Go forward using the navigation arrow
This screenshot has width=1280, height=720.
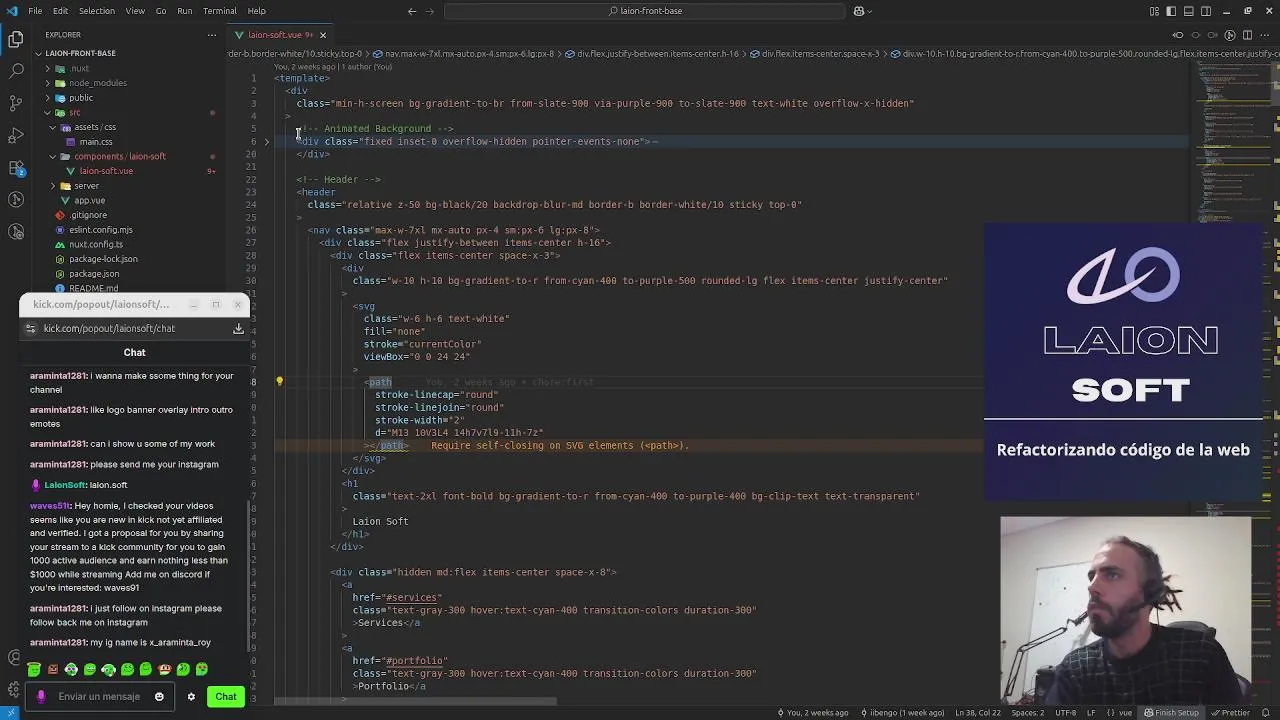(432, 11)
